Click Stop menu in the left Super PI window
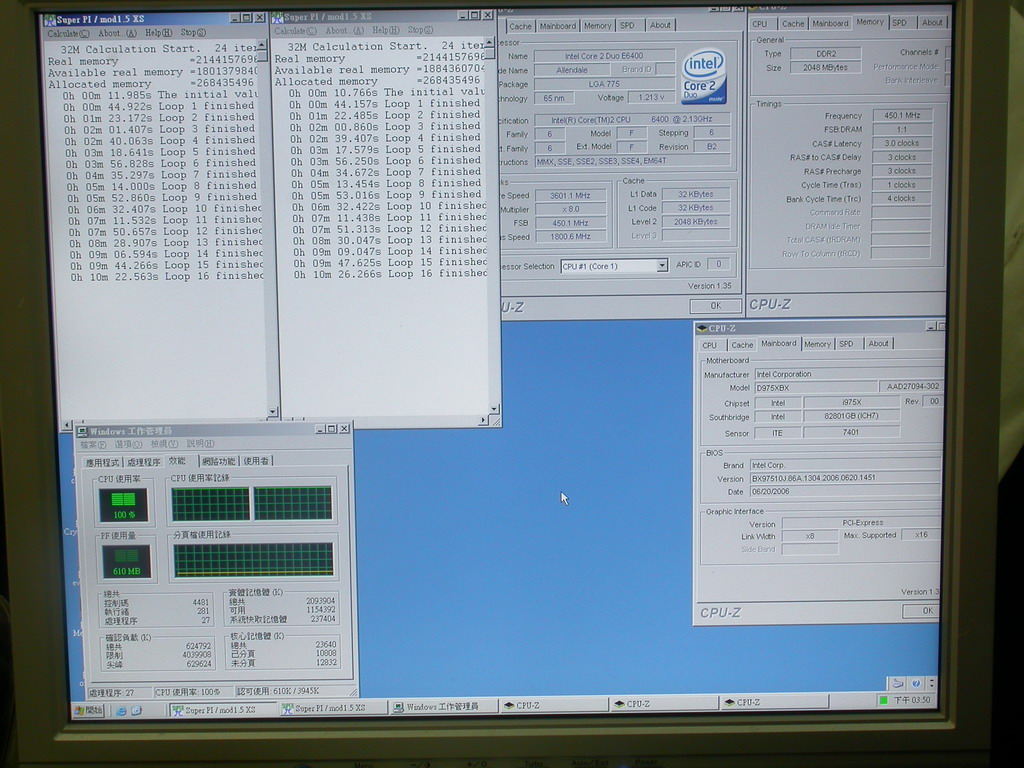Screen dimensions: 1024x768 click(193, 32)
